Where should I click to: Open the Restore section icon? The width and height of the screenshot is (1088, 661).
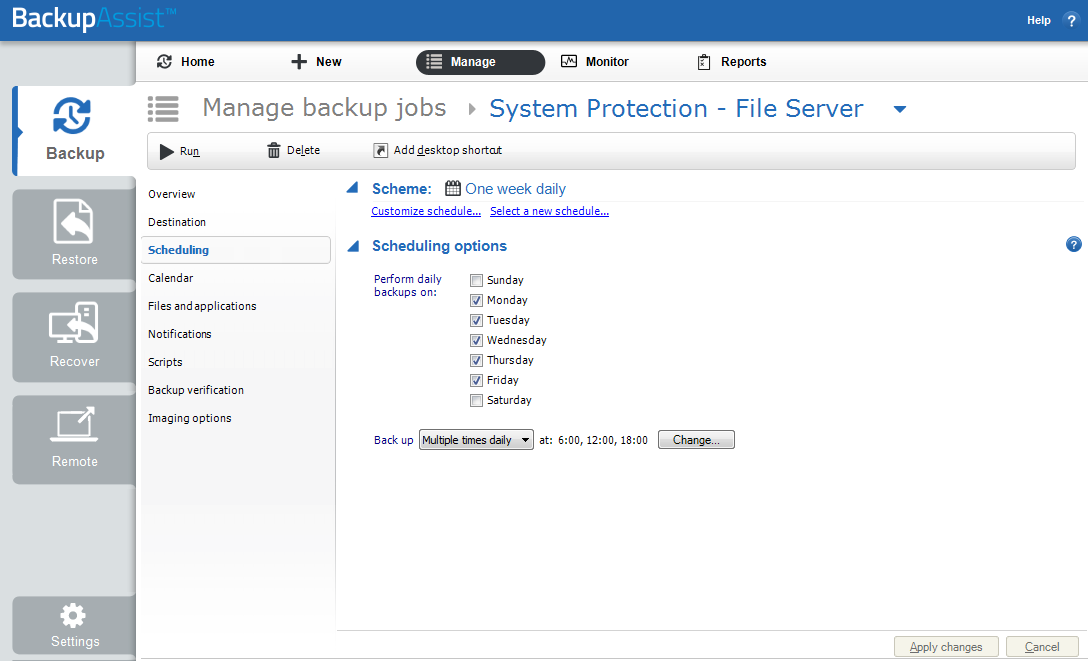(x=74, y=221)
